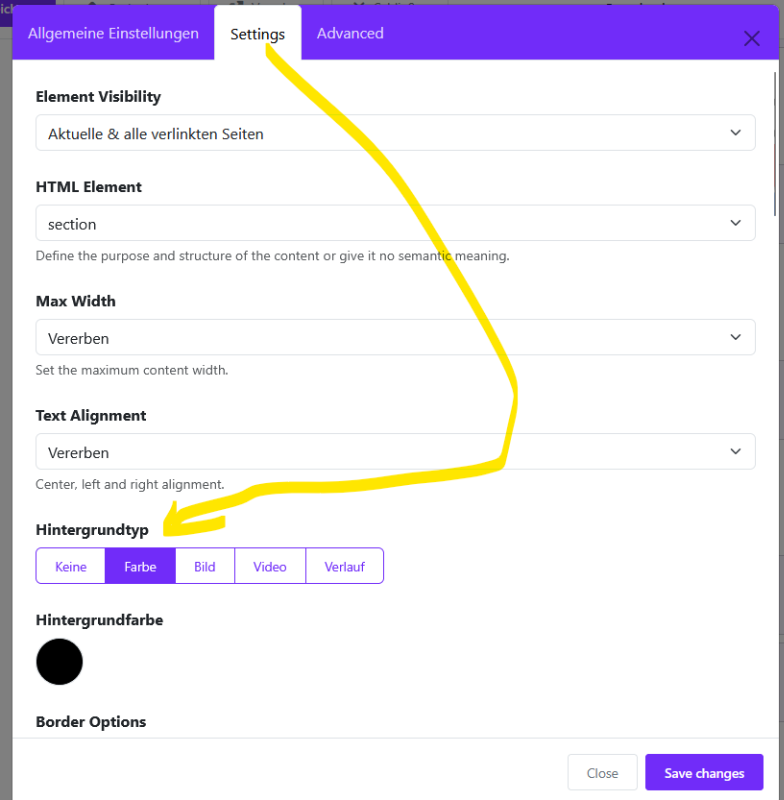Click the Close button
The width and height of the screenshot is (784, 800).
pos(602,772)
